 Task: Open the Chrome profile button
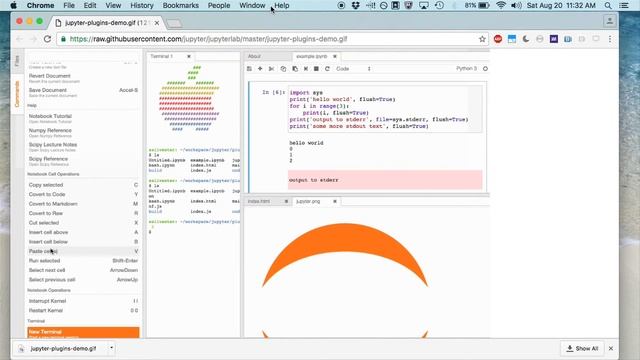coord(609,20)
